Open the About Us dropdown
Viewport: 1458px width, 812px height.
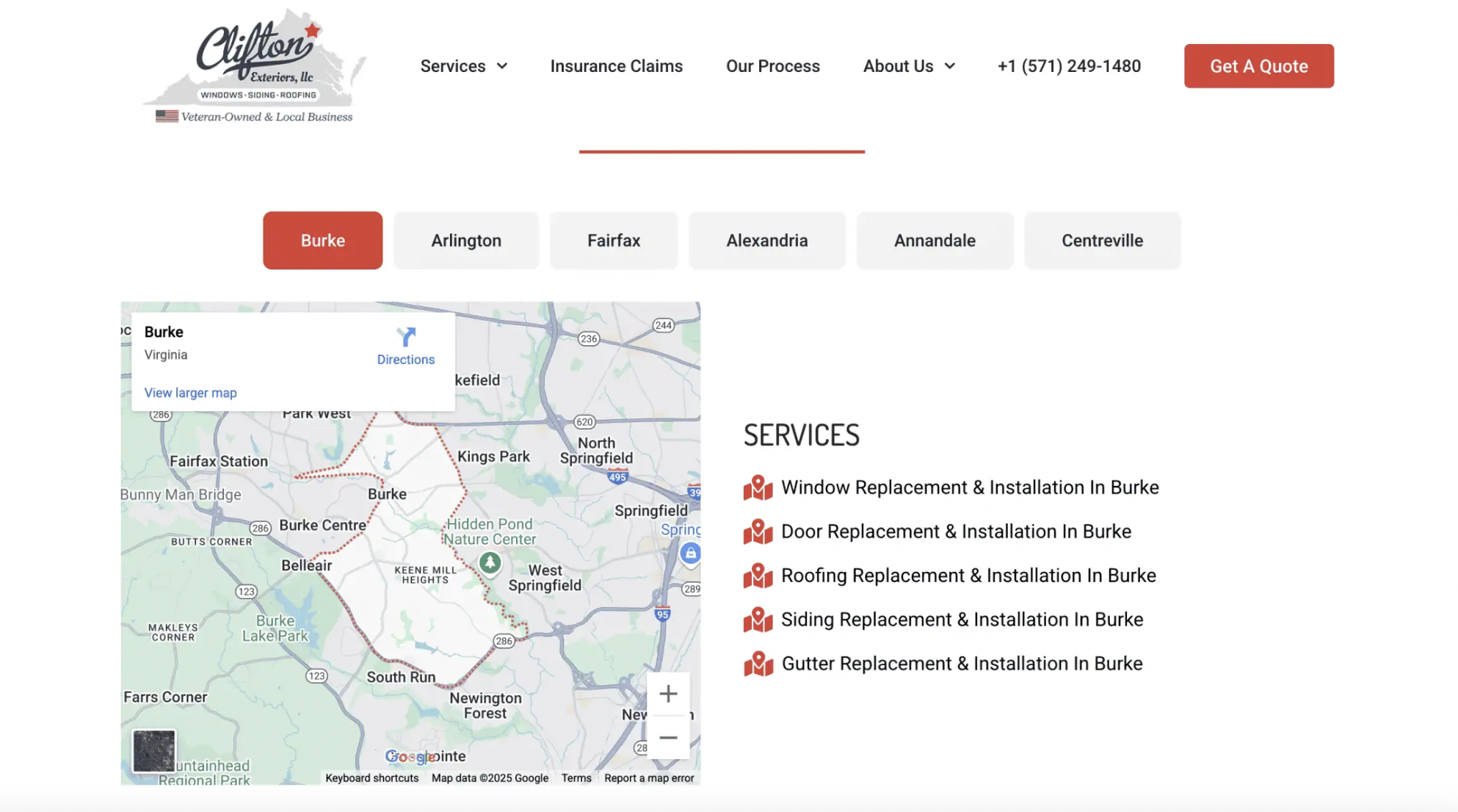[909, 65]
